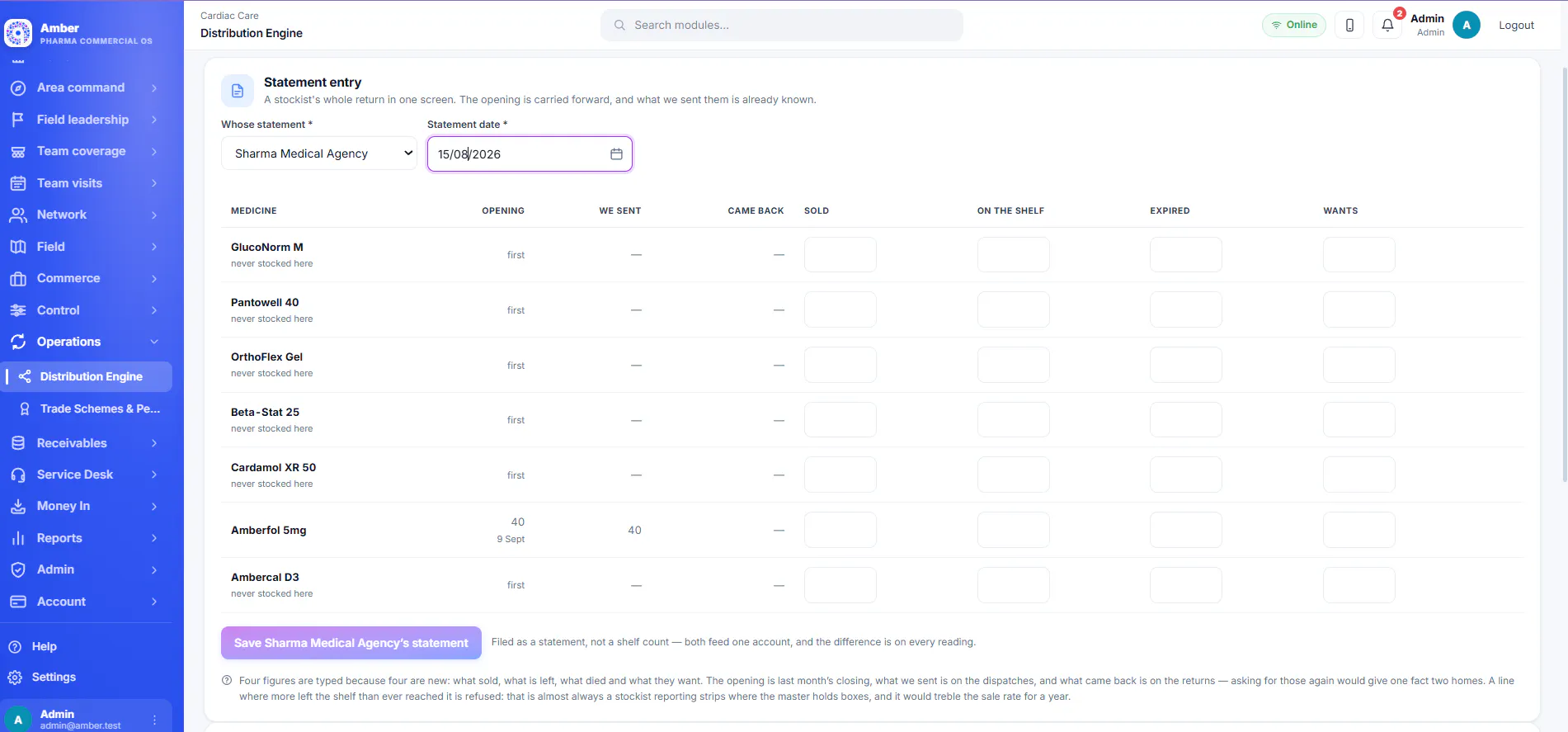Click Wants field for Ambercal D3
The height and width of the screenshot is (732, 1568).
pyautogui.click(x=1359, y=585)
